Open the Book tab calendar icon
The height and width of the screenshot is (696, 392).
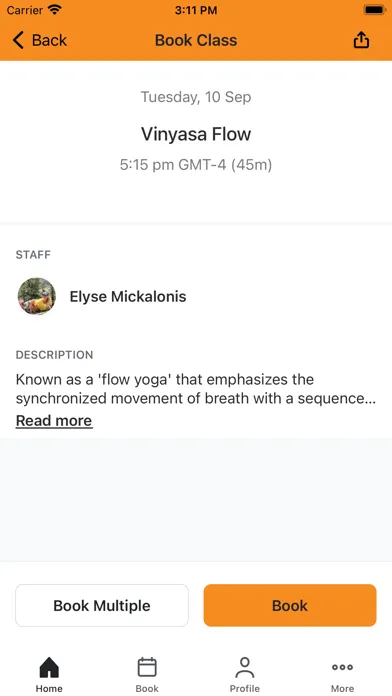click(x=147, y=667)
